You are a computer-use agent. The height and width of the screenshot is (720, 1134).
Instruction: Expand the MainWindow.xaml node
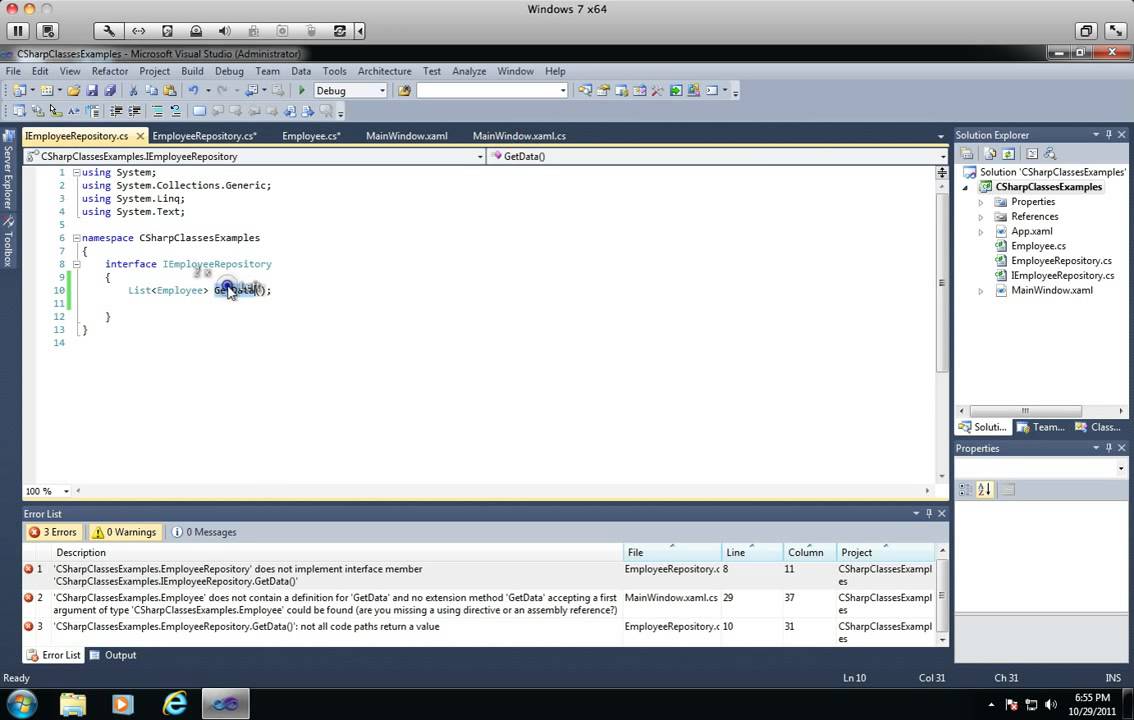(981, 291)
